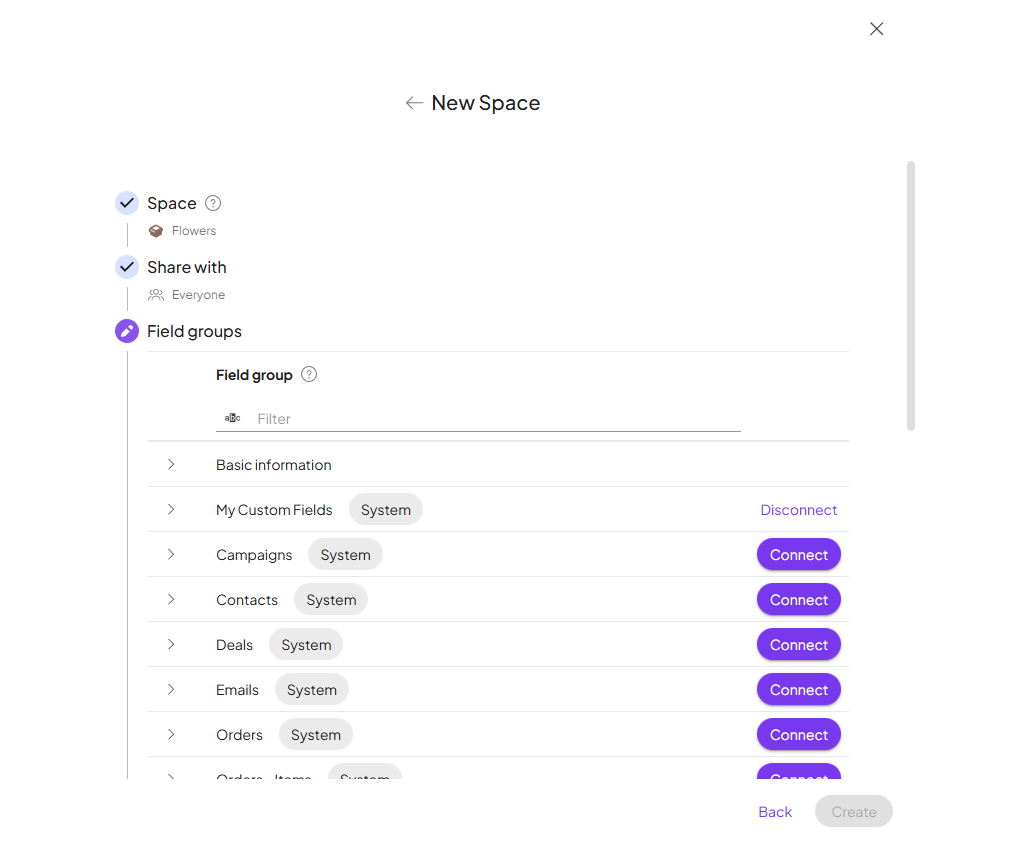
Task: Connect the Emails field group
Action: [798, 690]
